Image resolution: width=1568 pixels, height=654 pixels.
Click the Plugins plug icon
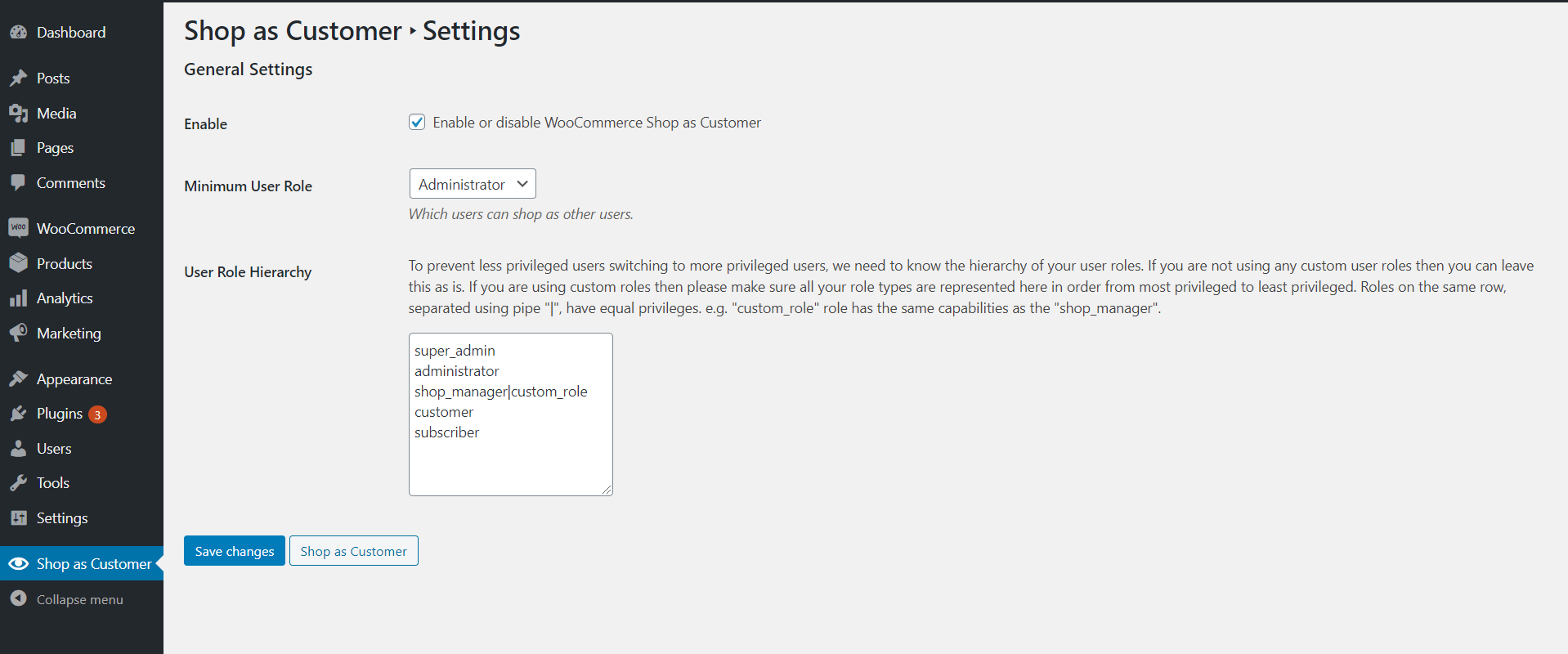(18, 414)
